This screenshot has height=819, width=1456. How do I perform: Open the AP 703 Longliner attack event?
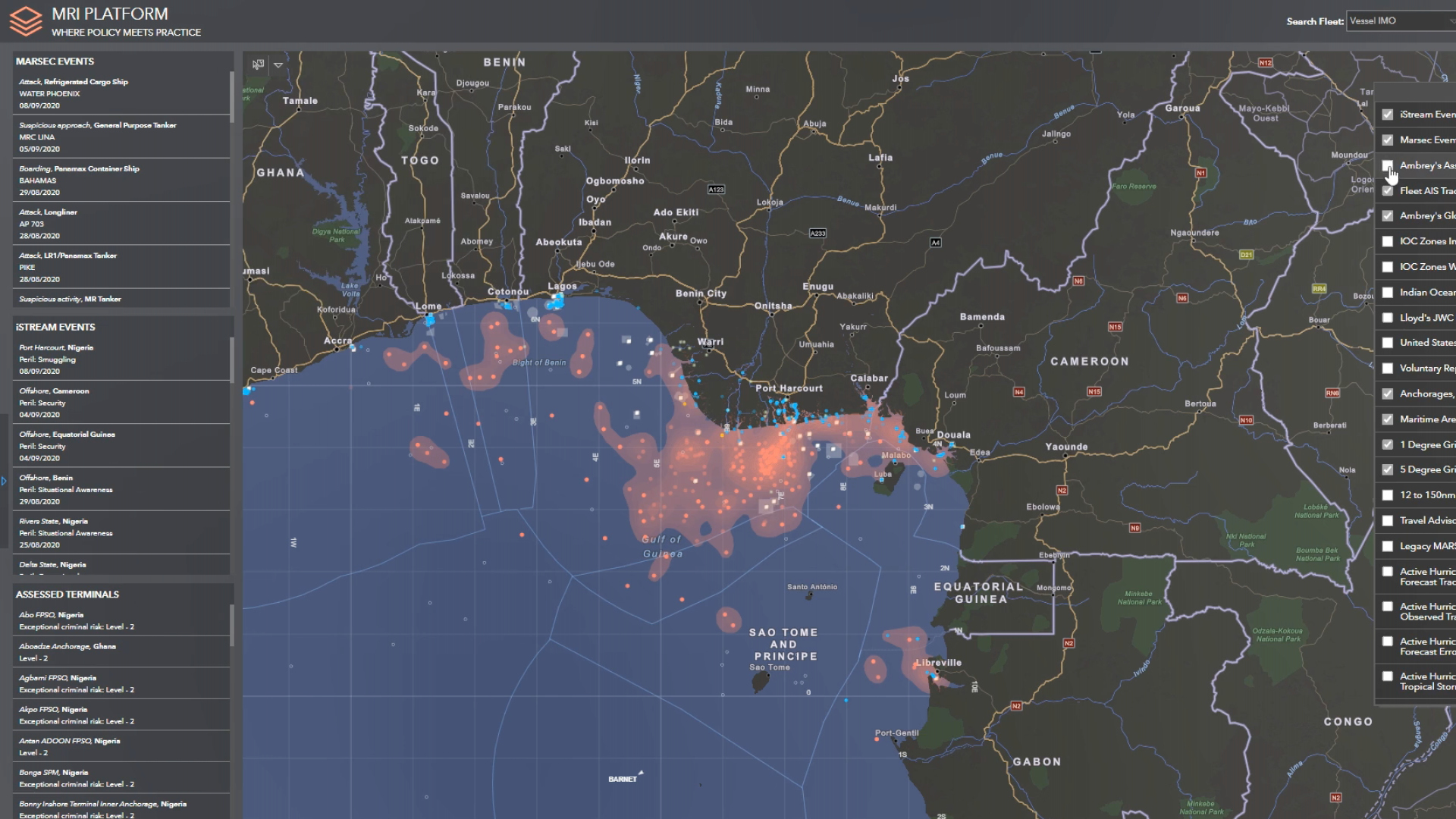pyautogui.click(x=121, y=224)
